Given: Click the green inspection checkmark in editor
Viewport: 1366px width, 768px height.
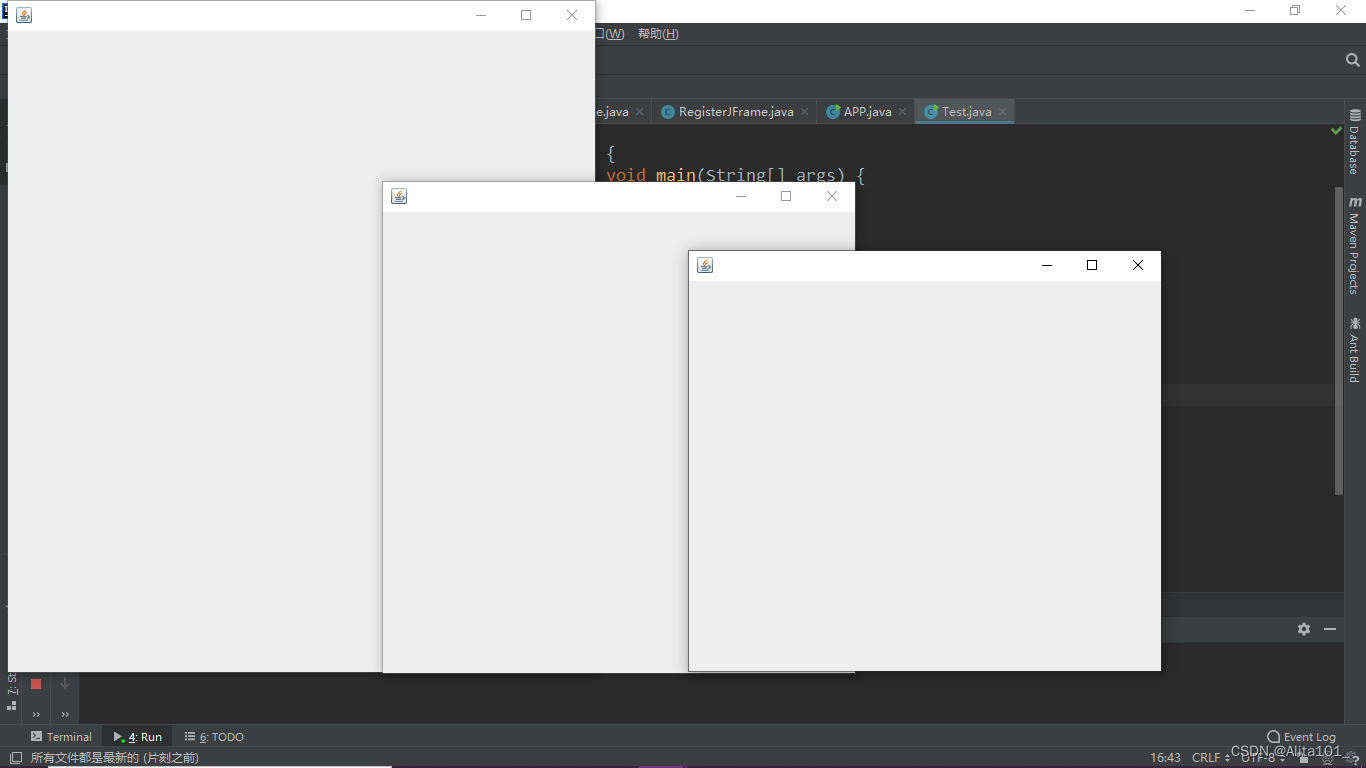Looking at the screenshot, I should (1337, 131).
